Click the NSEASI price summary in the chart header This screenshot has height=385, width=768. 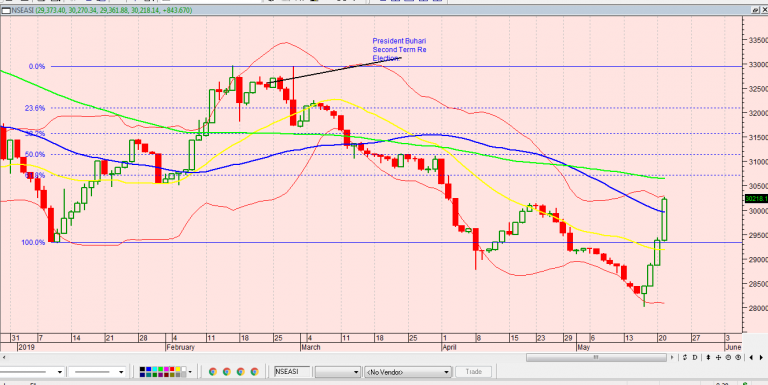pos(101,10)
